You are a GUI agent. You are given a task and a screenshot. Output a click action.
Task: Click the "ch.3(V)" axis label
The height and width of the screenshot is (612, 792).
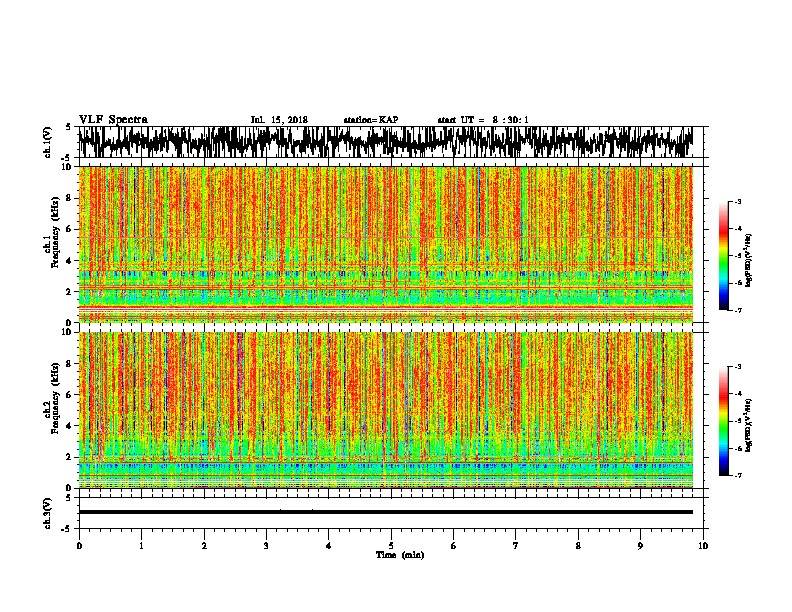tap(48, 513)
